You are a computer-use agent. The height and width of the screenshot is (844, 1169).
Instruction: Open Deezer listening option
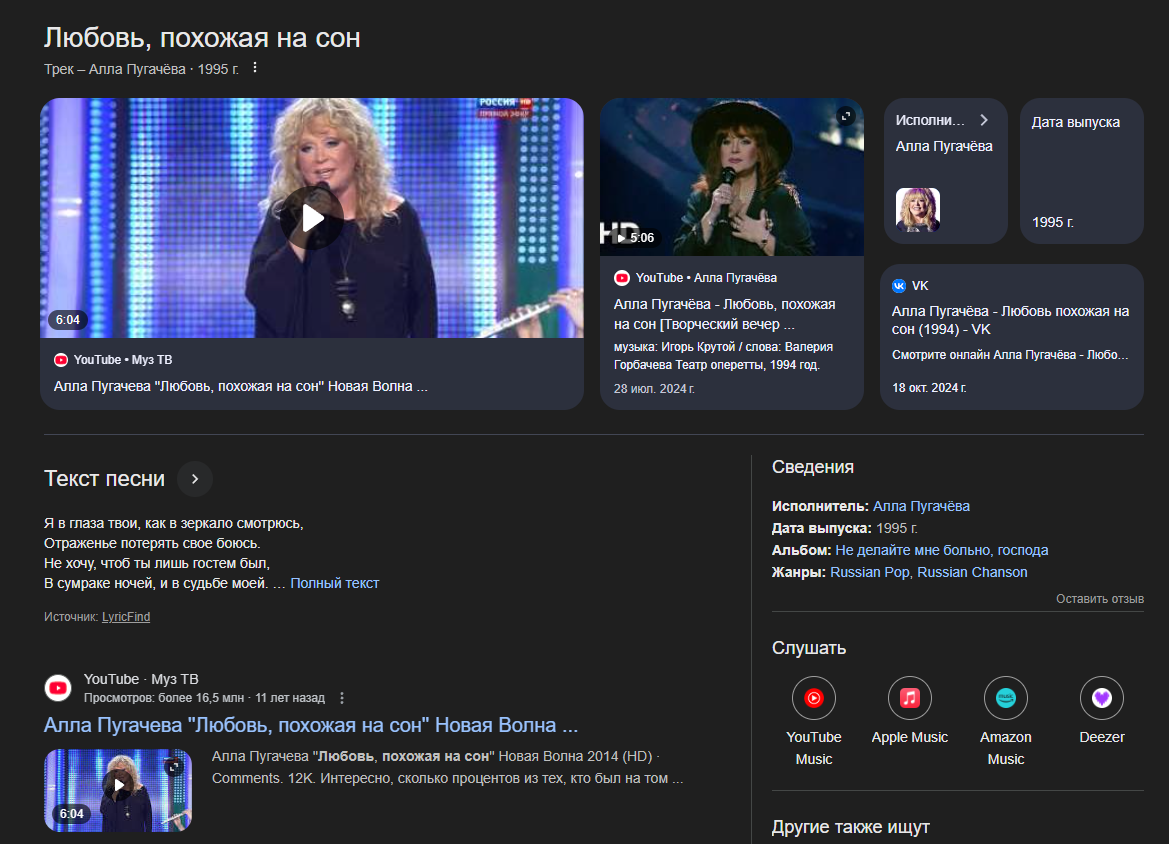1101,698
